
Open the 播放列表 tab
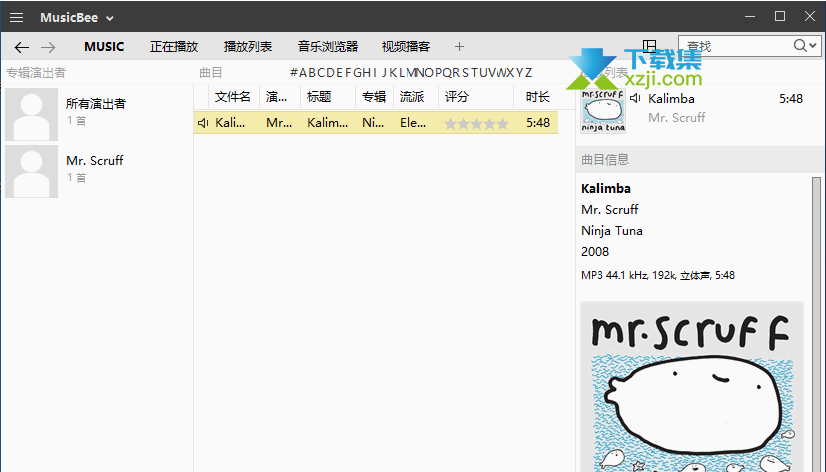pos(248,47)
